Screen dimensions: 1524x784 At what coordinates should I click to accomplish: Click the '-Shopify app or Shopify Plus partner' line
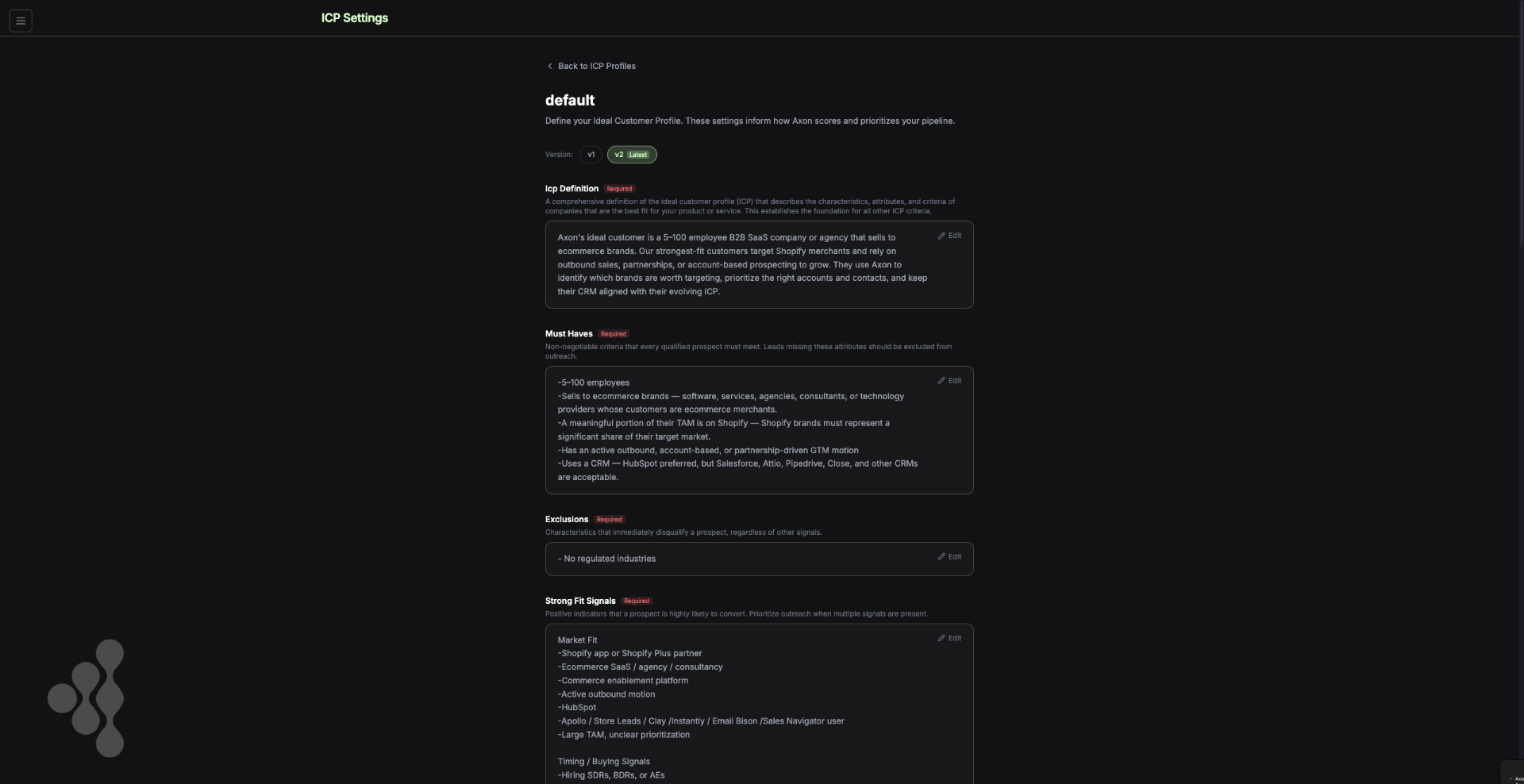pyautogui.click(x=629, y=654)
